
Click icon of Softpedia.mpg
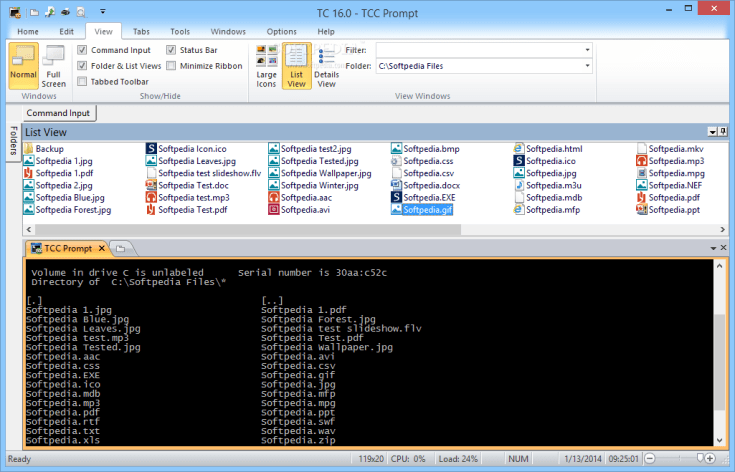tap(641, 173)
